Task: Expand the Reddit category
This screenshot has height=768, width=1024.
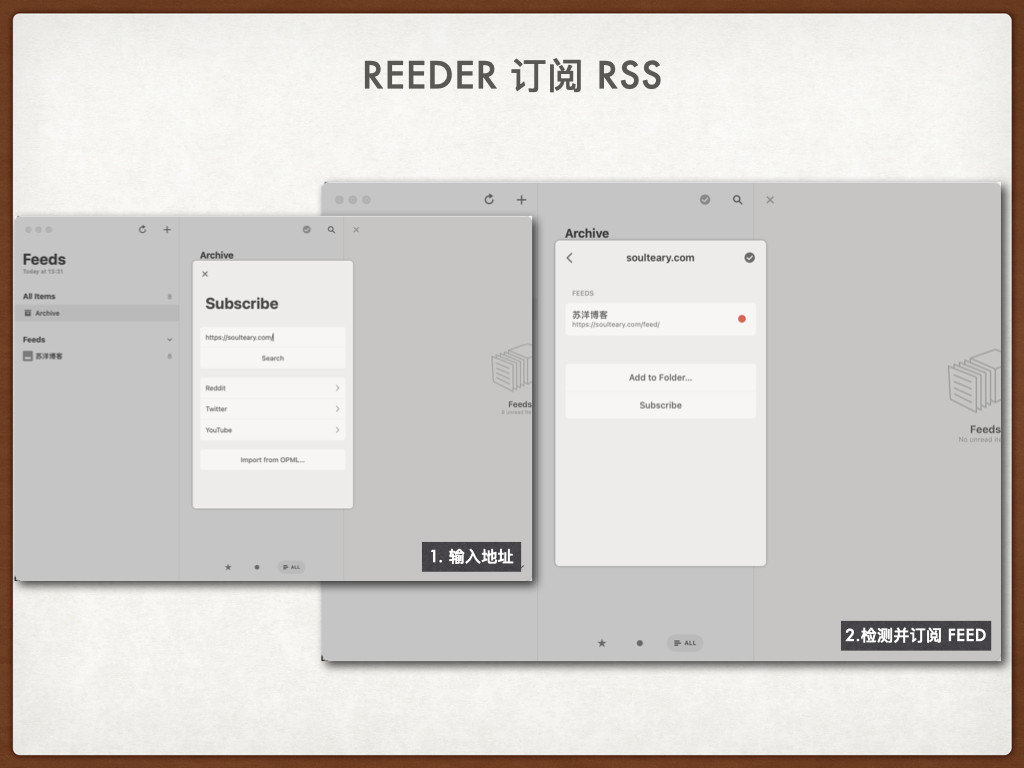Action: coord(272,388)
